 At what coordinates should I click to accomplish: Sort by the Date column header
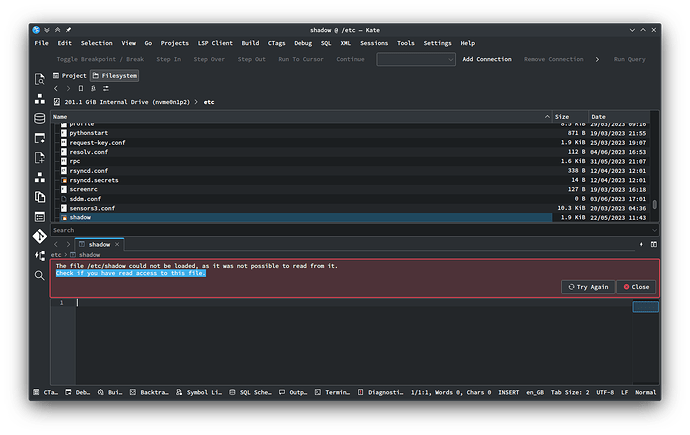click(x=619, y=117)
